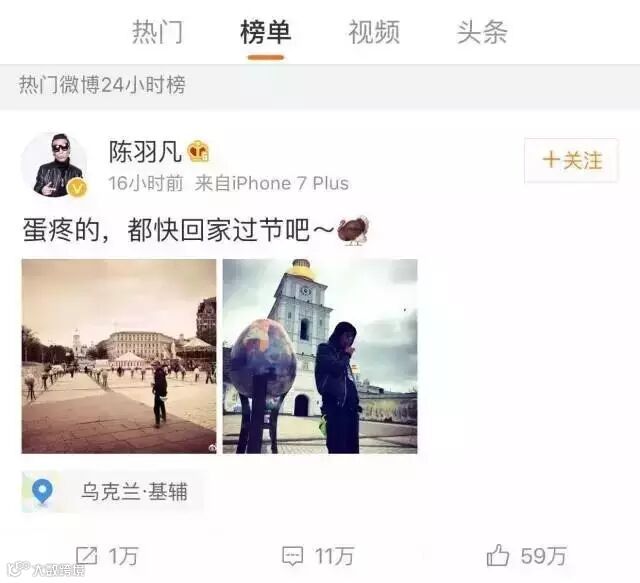Open the 视频 tab

(374, 32)
